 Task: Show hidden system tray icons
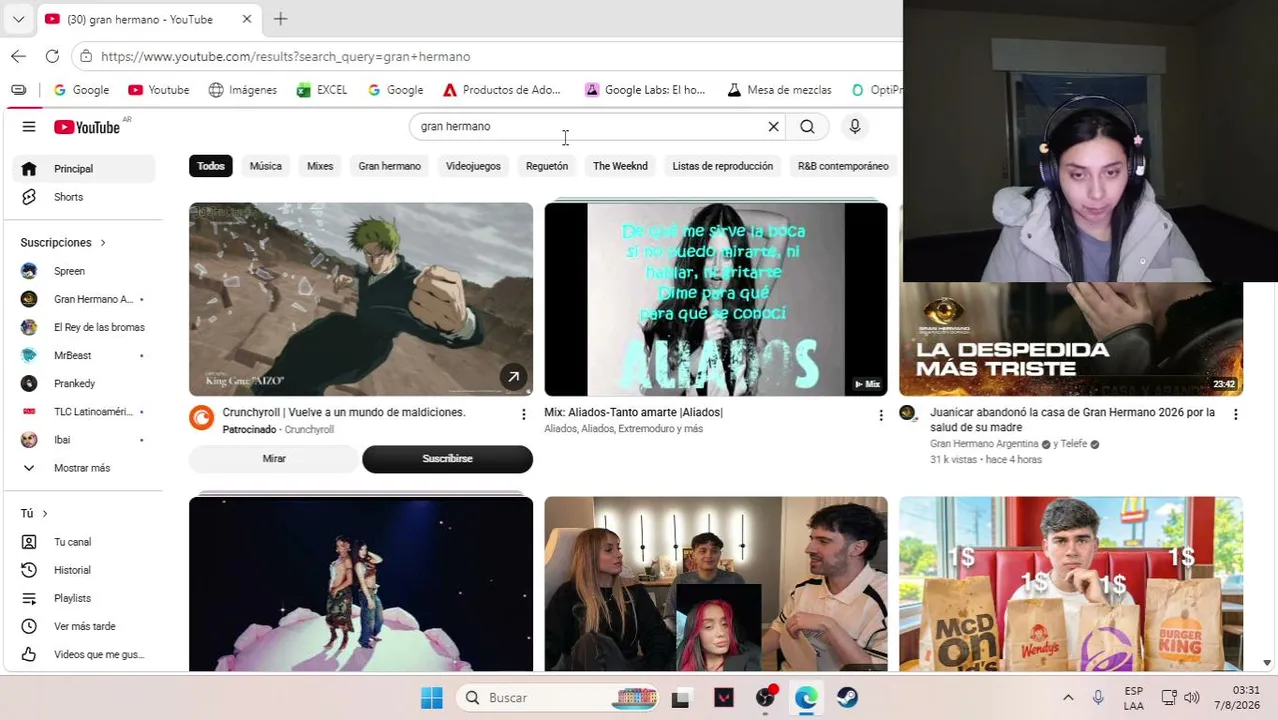pos(1068,698)
